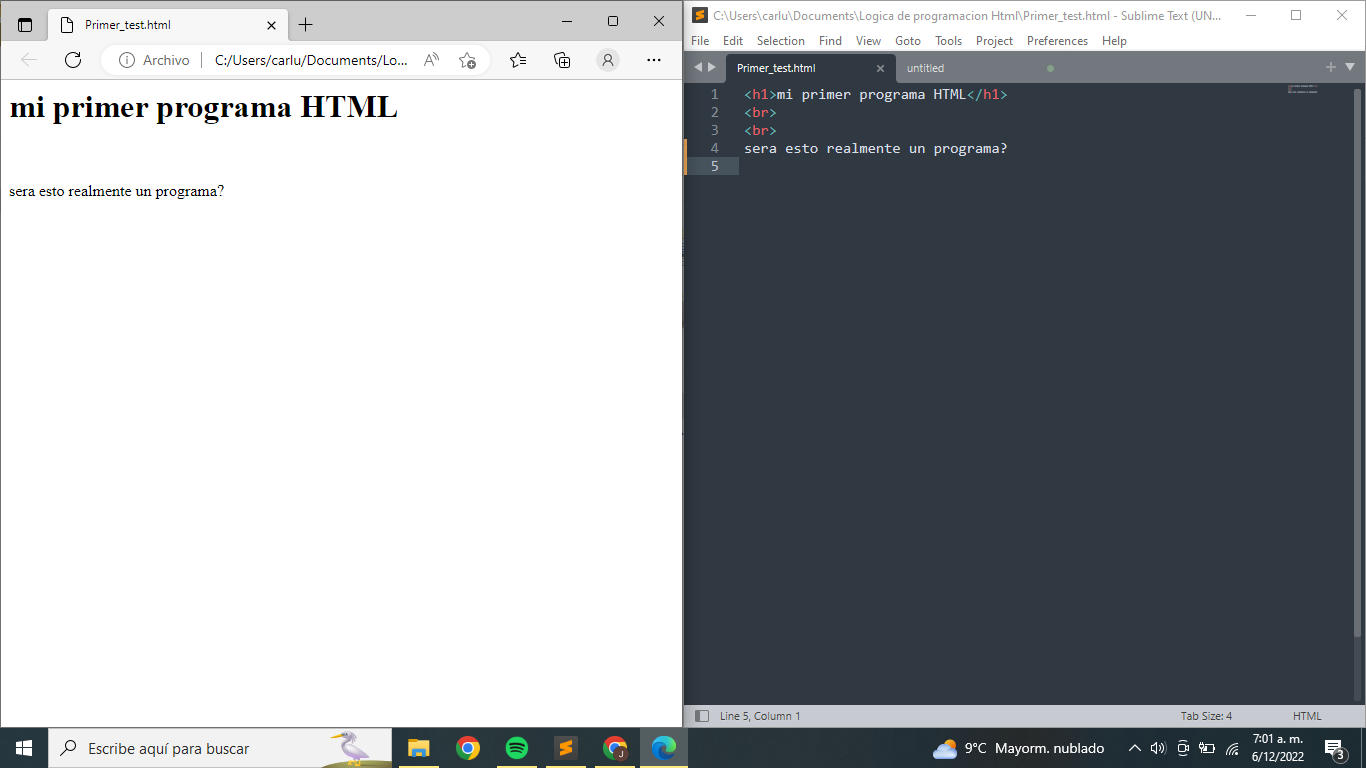Click the br tag on line 3
The width and height of the screenshot is (1366, 768).
coord(760,130)
